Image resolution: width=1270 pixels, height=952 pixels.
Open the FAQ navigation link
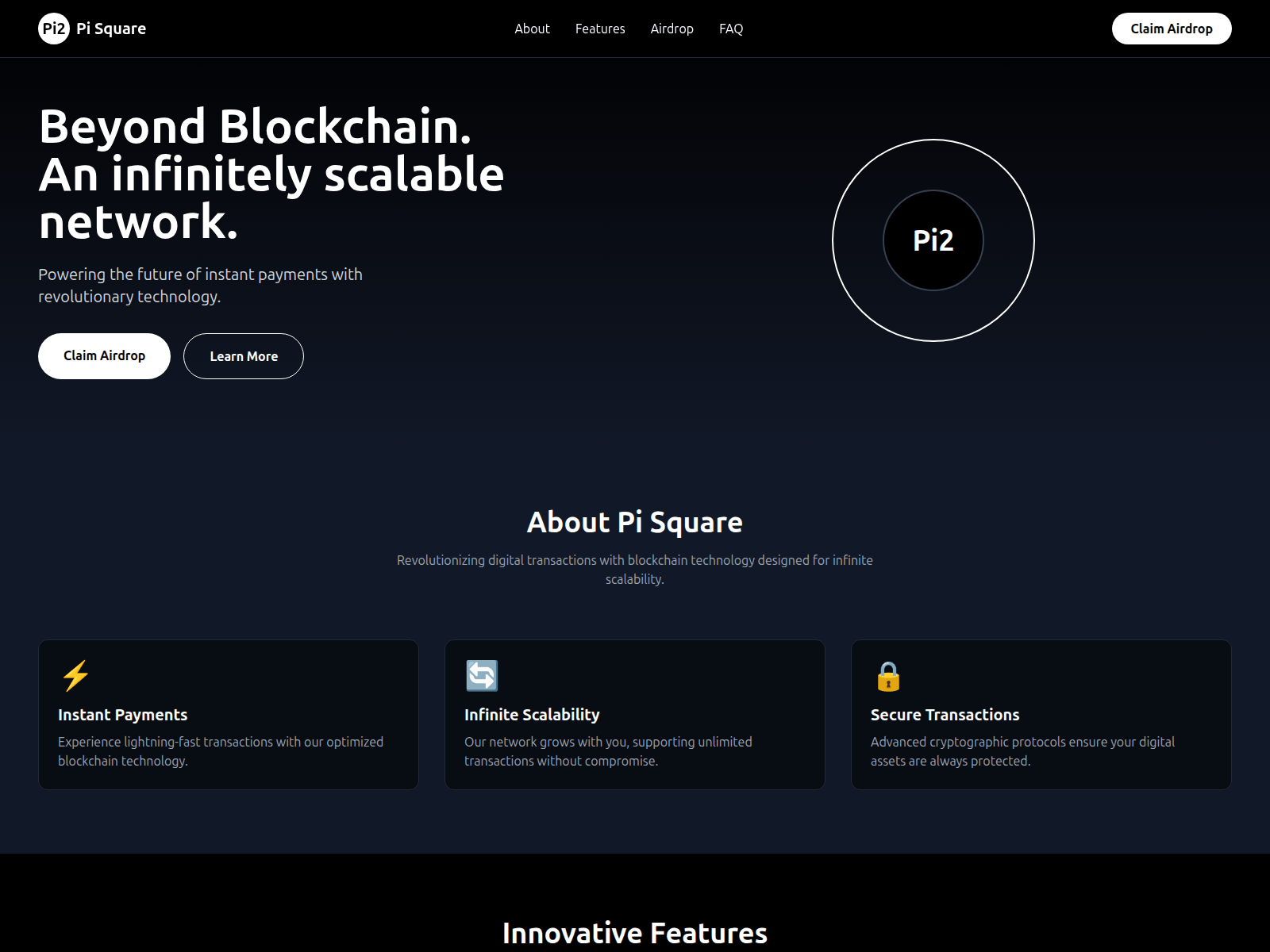pyautogui.click(x=731, y=29)
